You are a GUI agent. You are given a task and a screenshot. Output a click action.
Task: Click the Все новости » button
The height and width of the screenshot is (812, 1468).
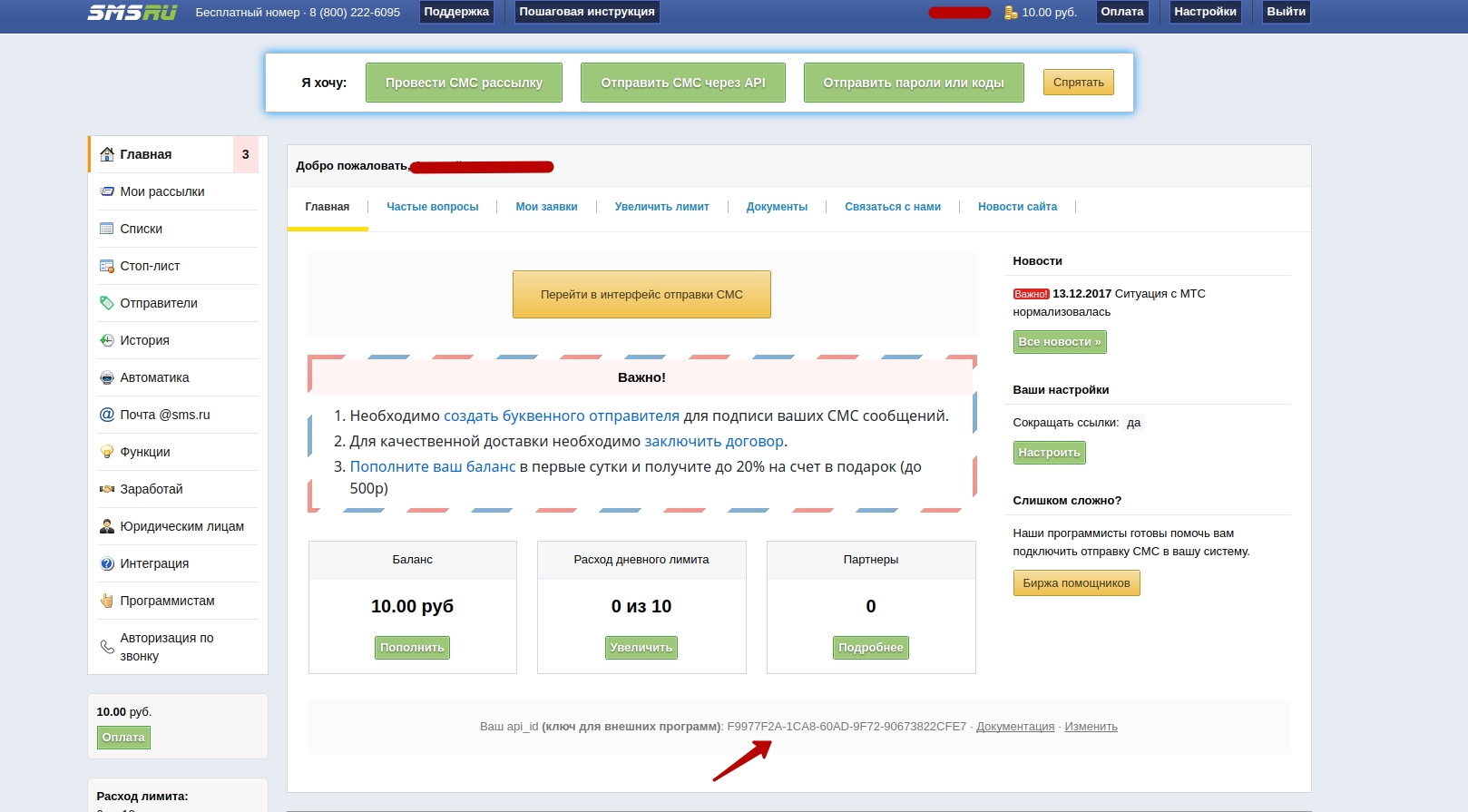(x=1060, y=342)
